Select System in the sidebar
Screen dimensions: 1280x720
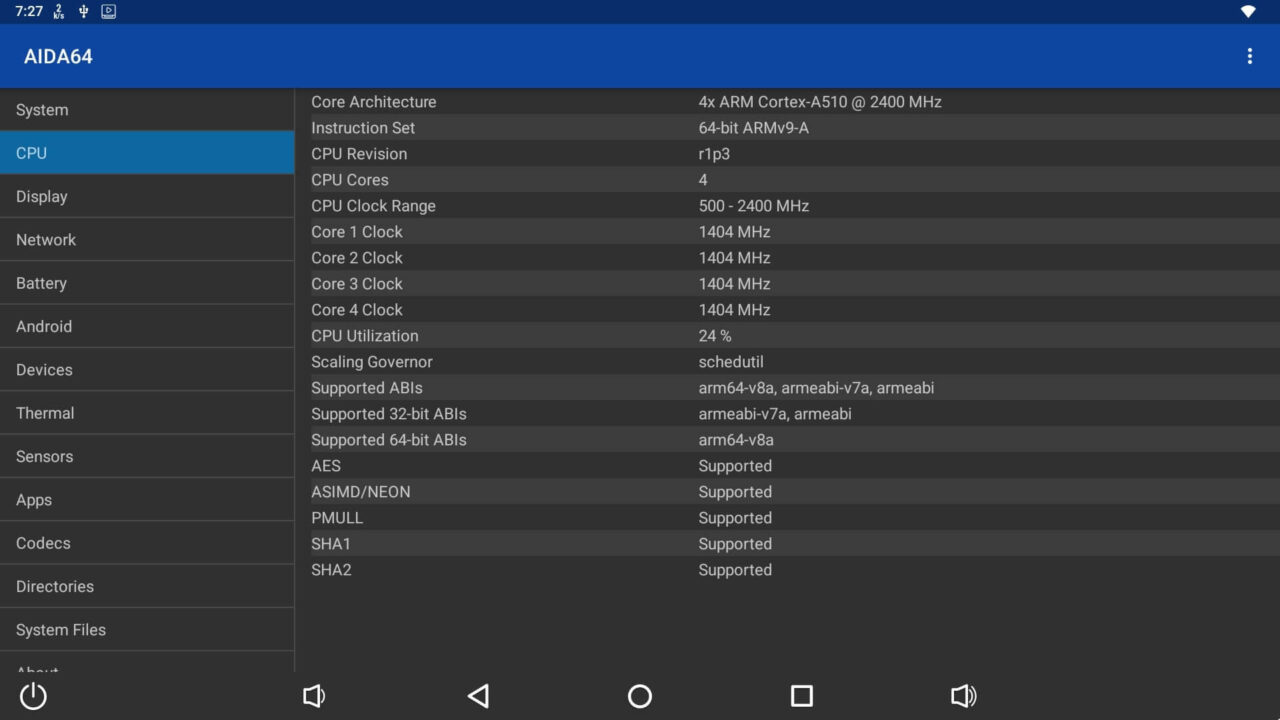(x=147, y=110)
